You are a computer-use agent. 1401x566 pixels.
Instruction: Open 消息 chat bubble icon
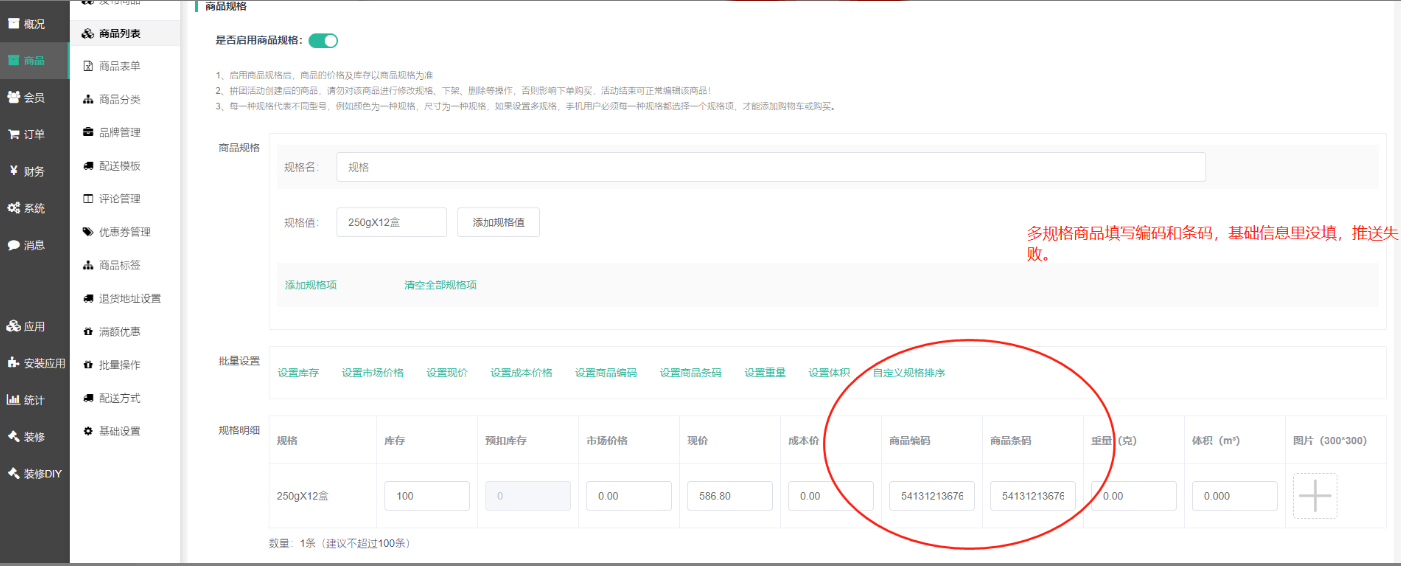click(x=14, y=245)
